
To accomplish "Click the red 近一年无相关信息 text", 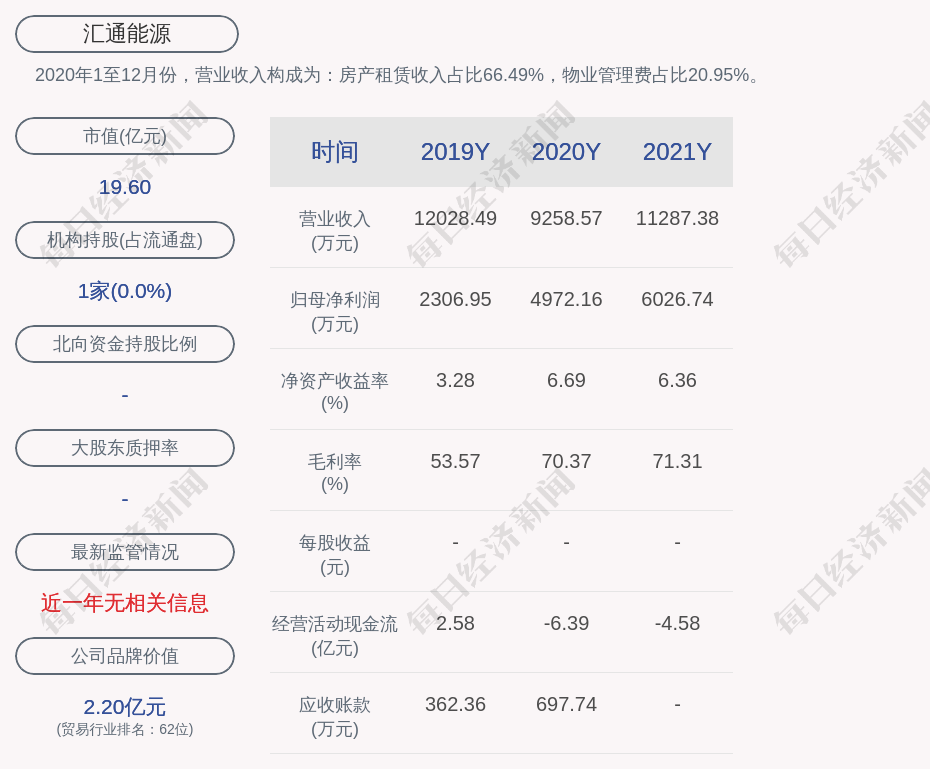I will click(x=125, y=603).
